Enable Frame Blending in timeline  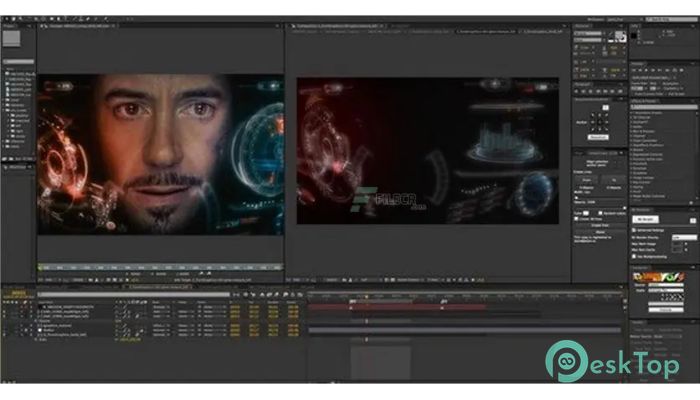click(x=269, y=295)
